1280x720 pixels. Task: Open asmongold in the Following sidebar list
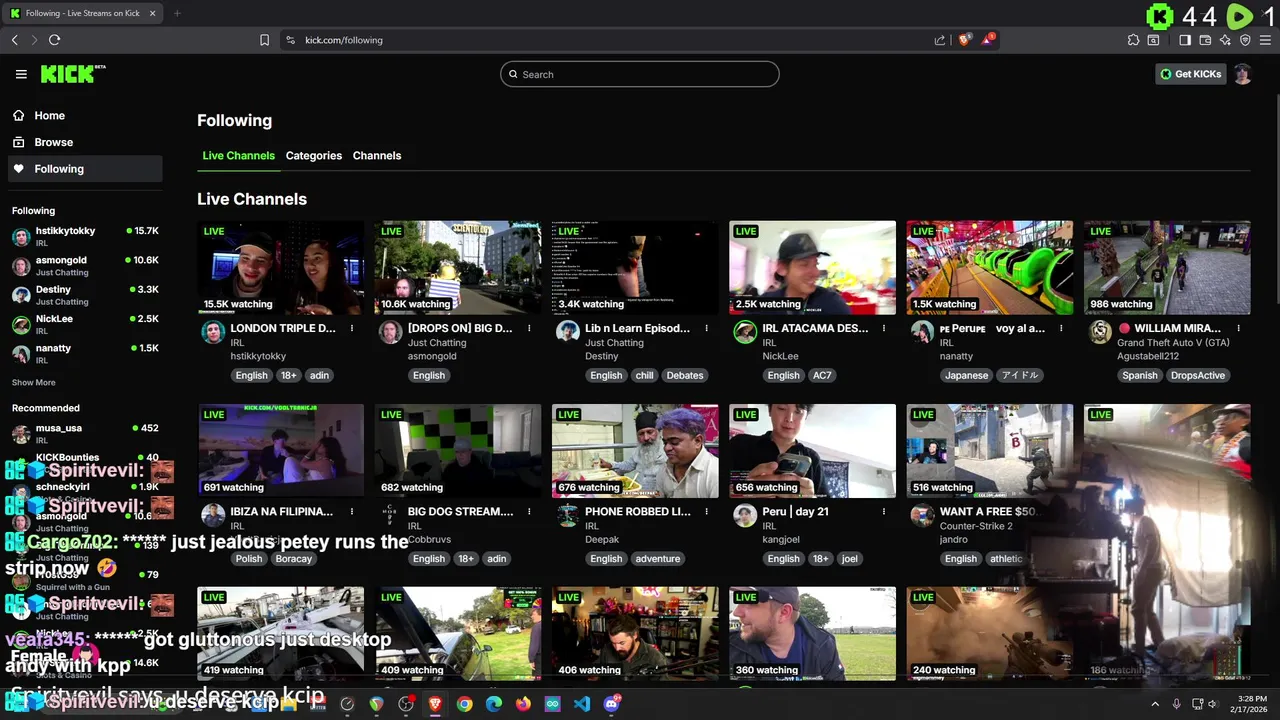coord(85,265)
